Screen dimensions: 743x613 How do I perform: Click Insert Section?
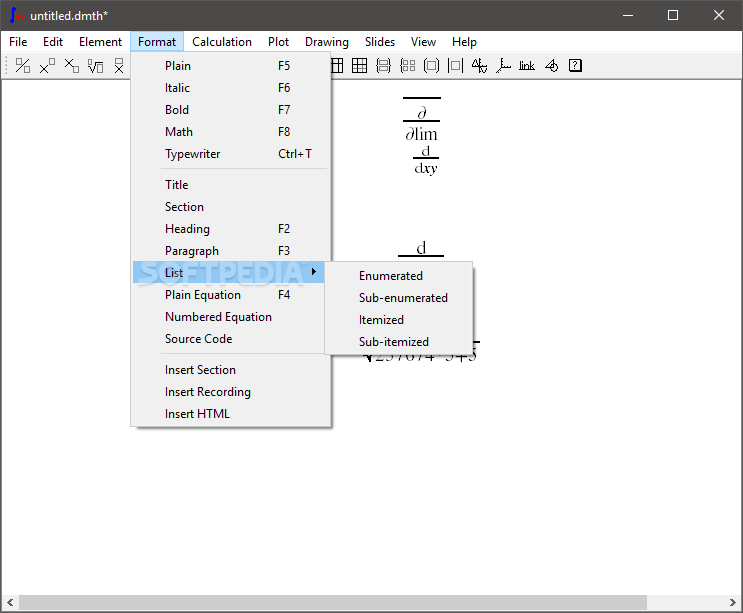coord(231,370)
